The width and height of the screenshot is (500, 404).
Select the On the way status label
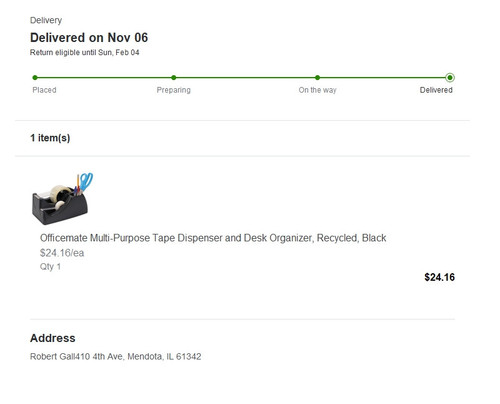click(317, 90)
